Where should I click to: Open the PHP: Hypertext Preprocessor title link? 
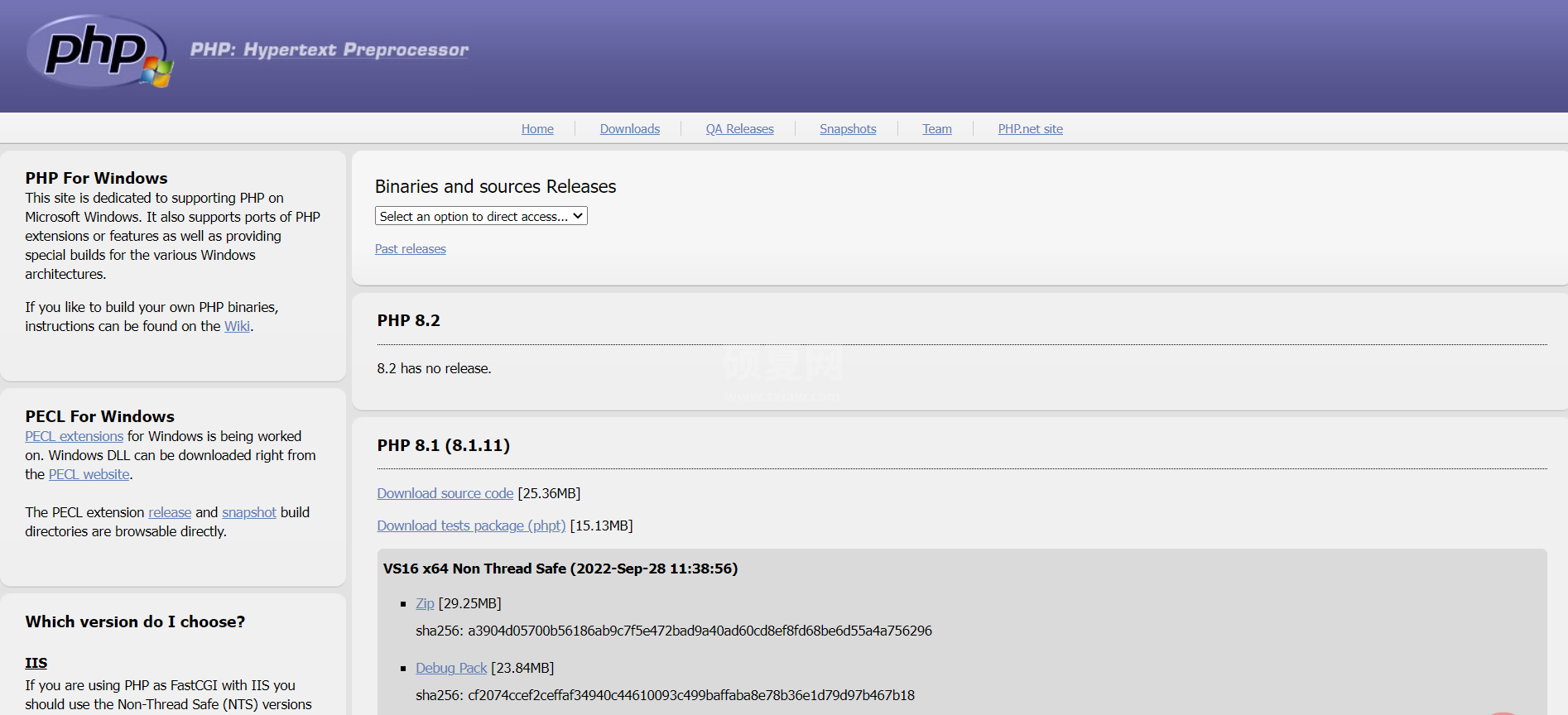click(x=329, y=50)
